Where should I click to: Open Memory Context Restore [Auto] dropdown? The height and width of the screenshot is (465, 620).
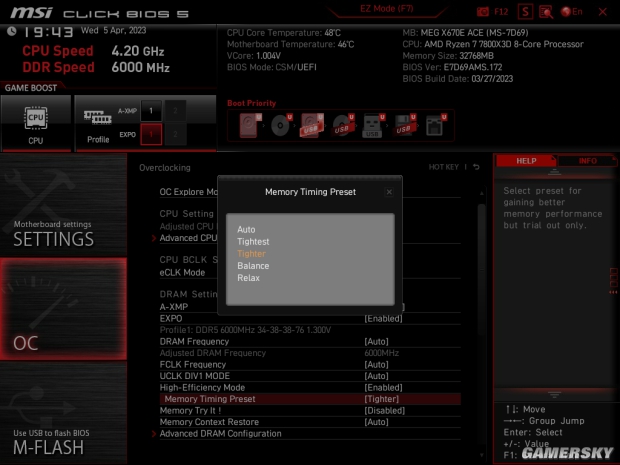pyautogui.click(x=376, y=422)
